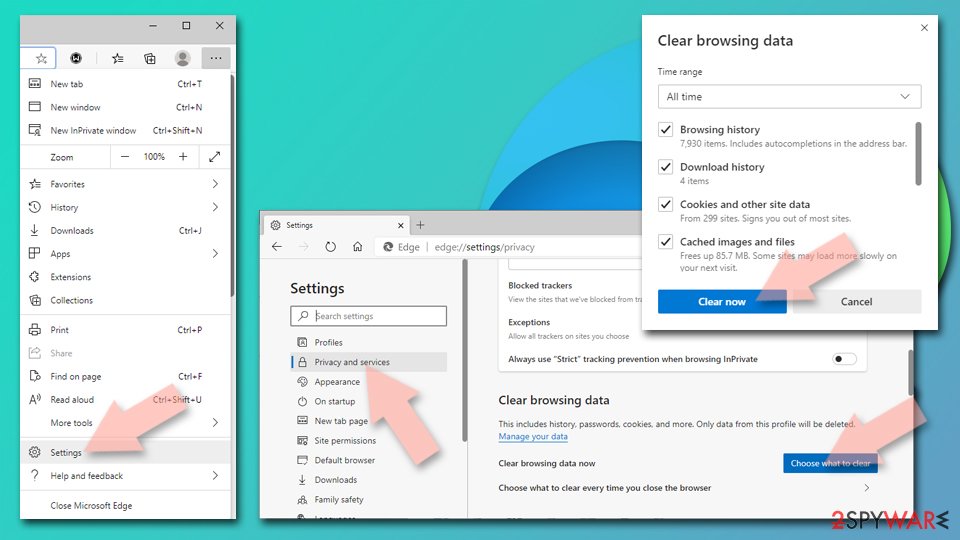This screenshot has height=540, width=960.
Task: Open the three-dot Settings and more menu
Action: click(x=216, y=58)
